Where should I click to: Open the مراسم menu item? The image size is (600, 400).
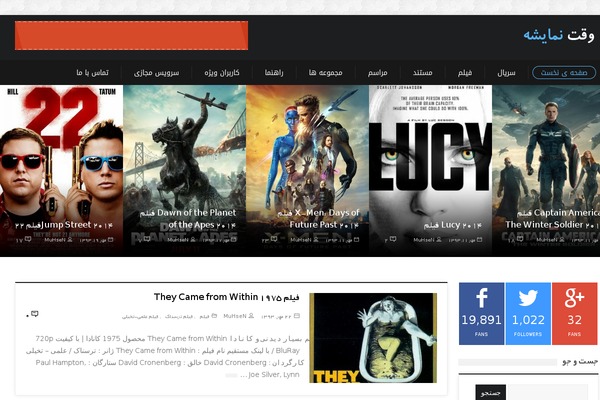[x=377, y=72]
